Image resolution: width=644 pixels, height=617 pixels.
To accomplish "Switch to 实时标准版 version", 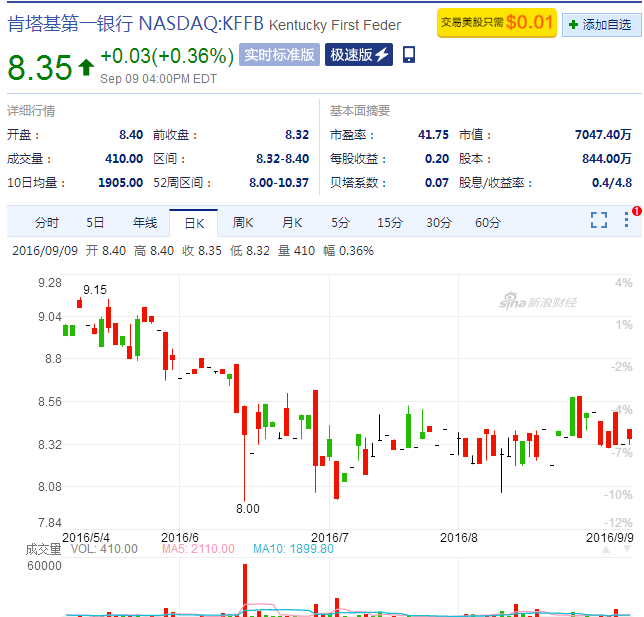I will pyautogui.click(x=279, y=55).
